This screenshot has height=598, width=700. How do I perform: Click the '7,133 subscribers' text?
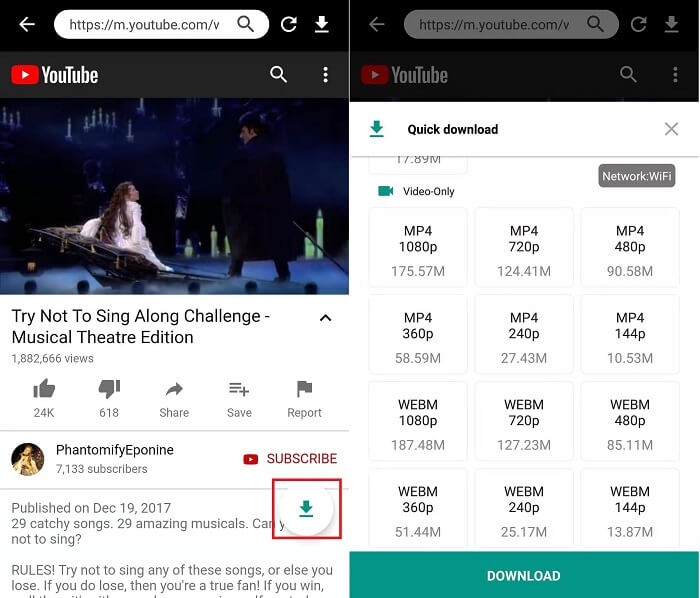(x=101, y=469)
